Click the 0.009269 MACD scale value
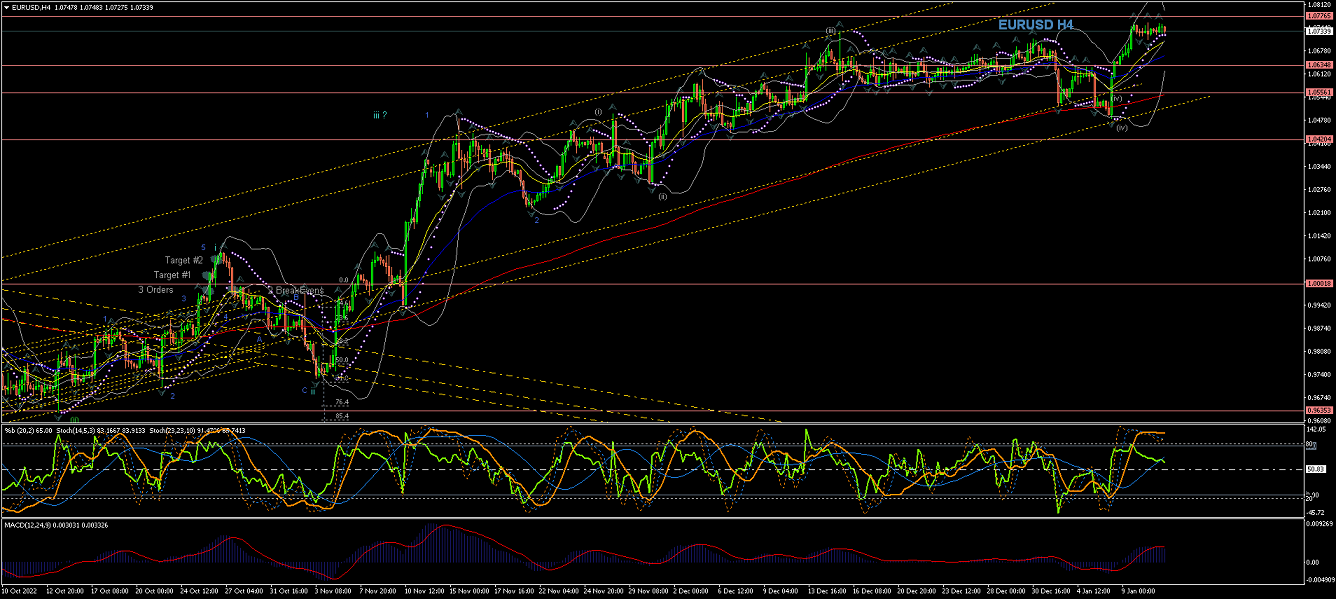Image resolution: width=1336 pixels, height=599 pixels. tap(1320, 523)
